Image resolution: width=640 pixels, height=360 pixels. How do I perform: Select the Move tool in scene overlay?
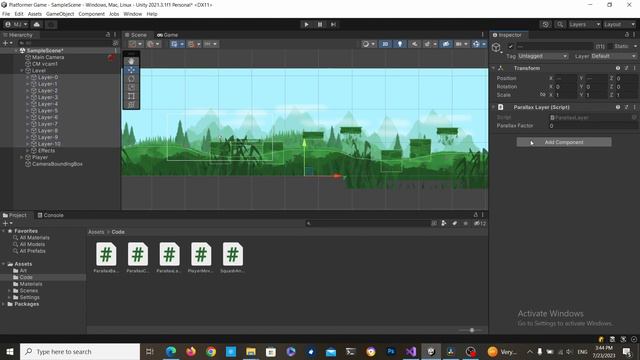pyautogui.click(x=131, y=70)
